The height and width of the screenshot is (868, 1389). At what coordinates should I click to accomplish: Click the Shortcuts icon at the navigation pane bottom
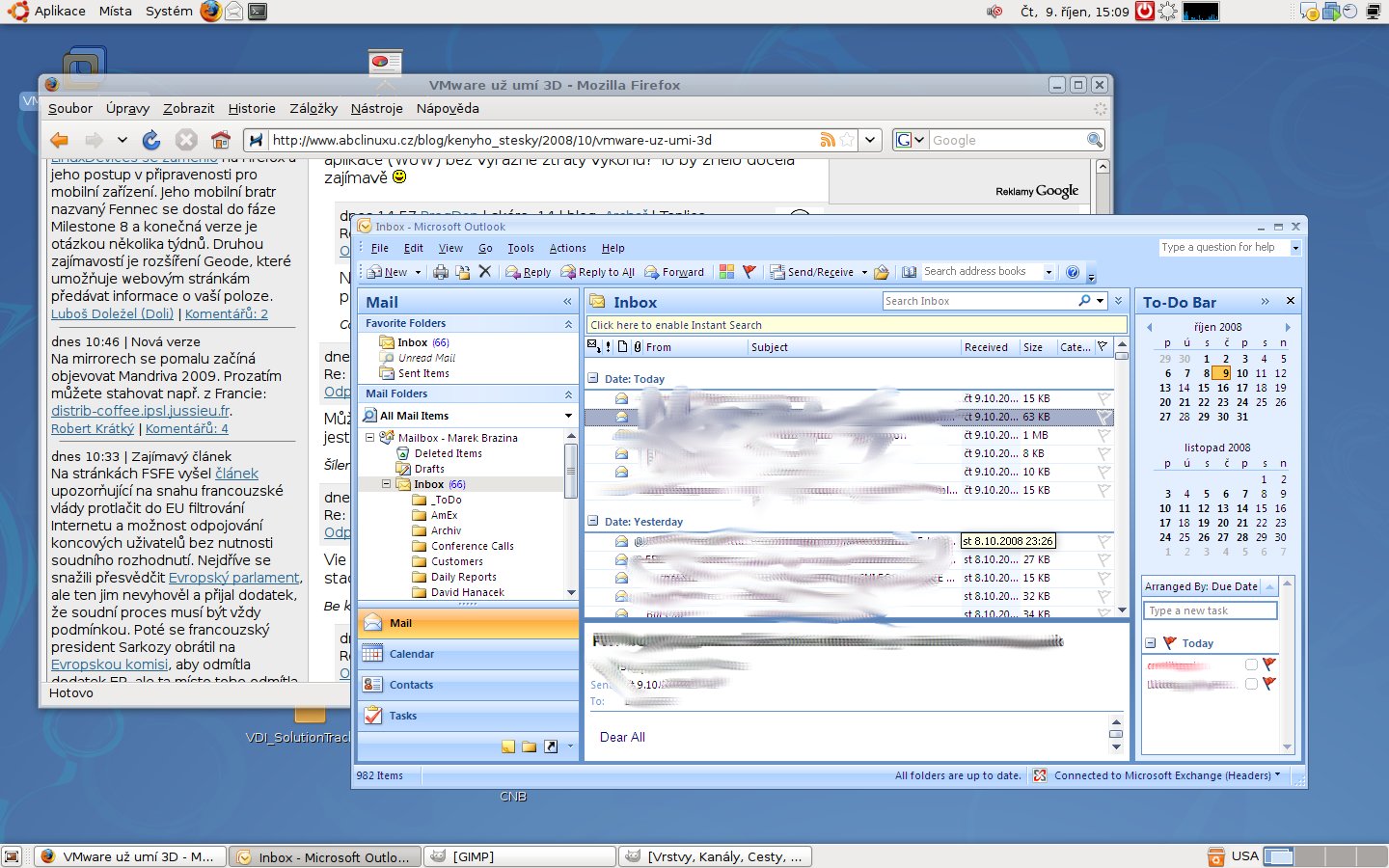click(x=551, y=746)
